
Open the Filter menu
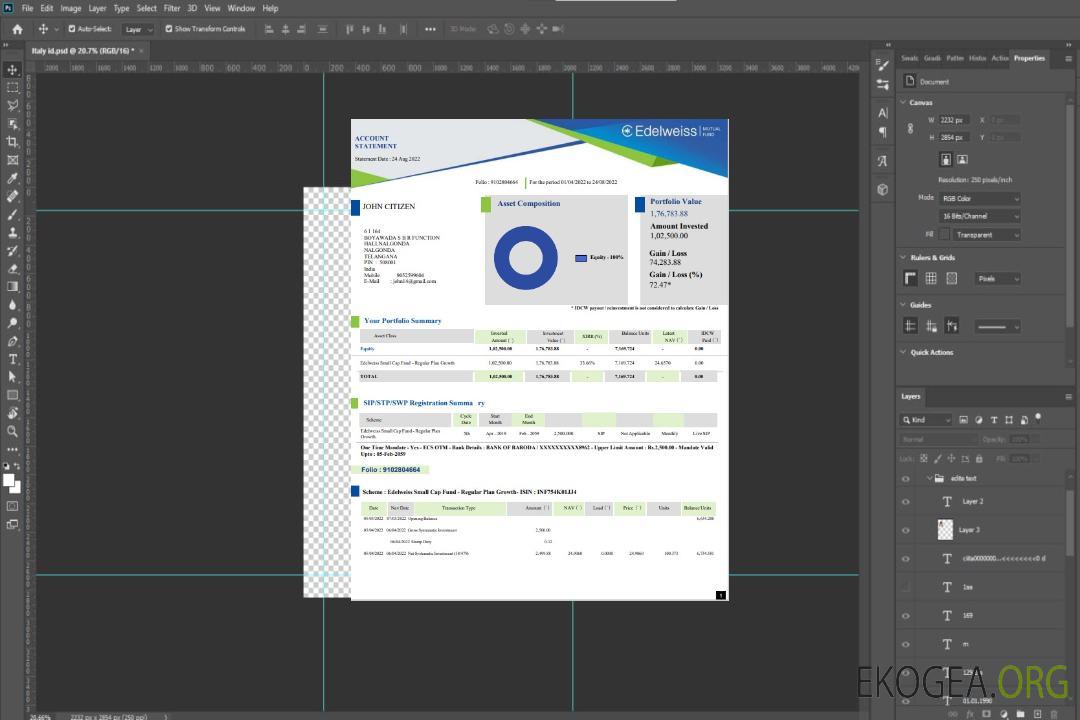[172, 8]
